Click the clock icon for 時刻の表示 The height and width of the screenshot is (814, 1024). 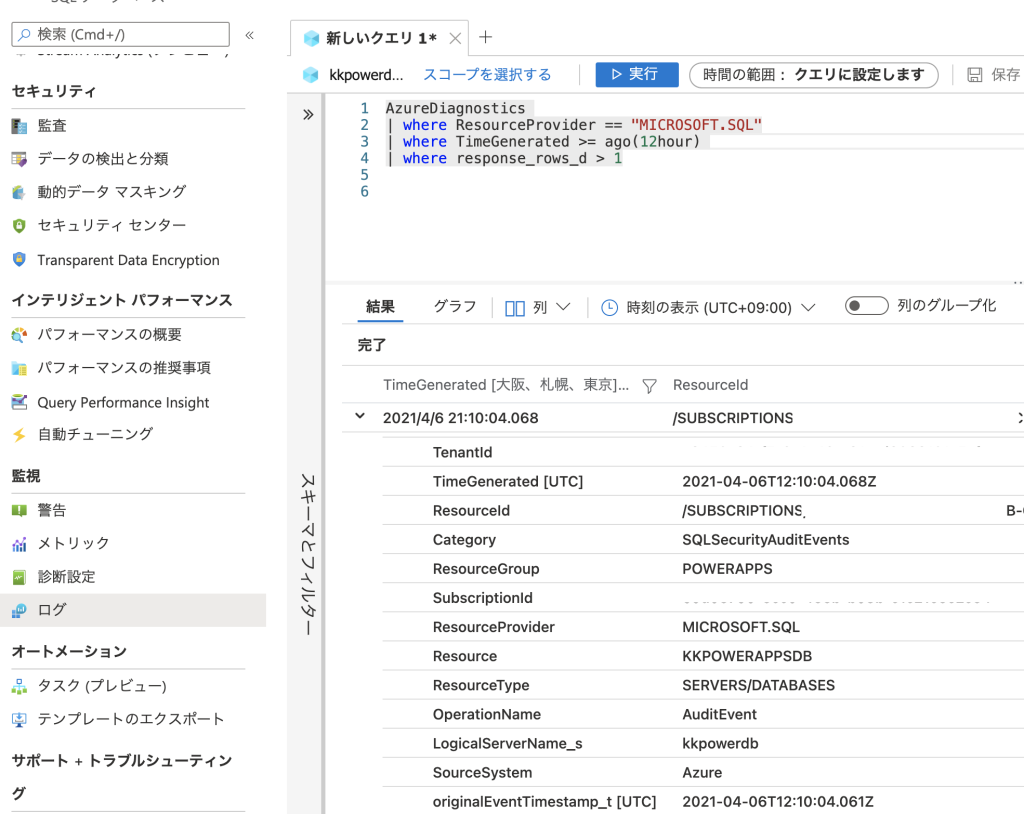(x=609, y=308)
